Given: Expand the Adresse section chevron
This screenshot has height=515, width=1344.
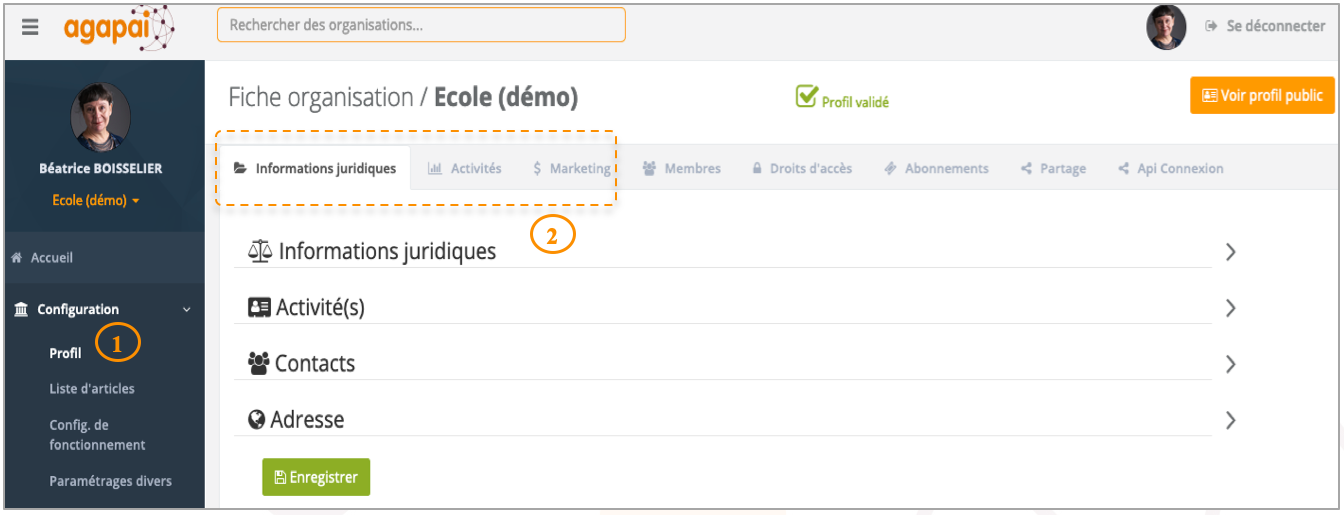Looking at the screenshot, I should 1231,420.
